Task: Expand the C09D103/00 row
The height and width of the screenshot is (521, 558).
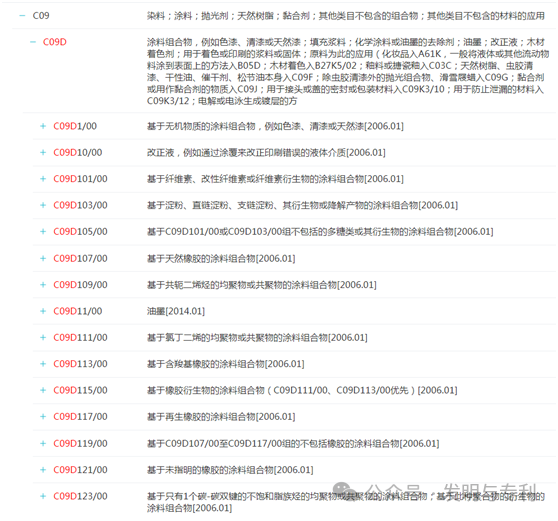Action: click(x=43, y=205)
